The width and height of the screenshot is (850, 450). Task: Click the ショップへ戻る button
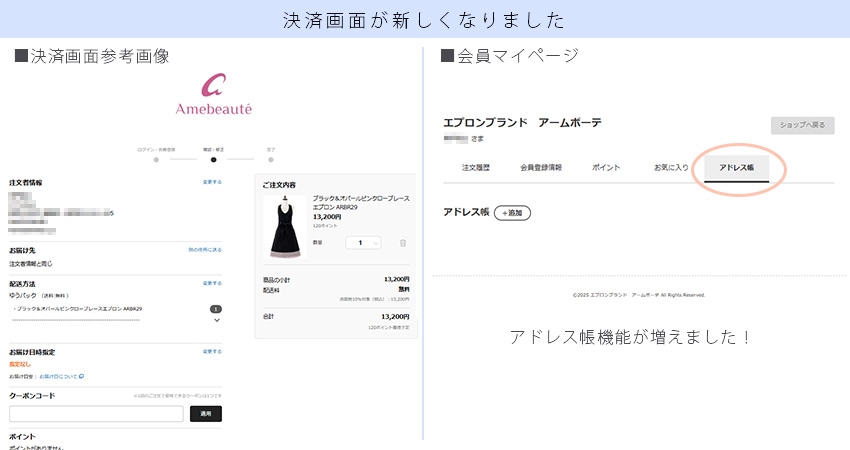(802, 125)
